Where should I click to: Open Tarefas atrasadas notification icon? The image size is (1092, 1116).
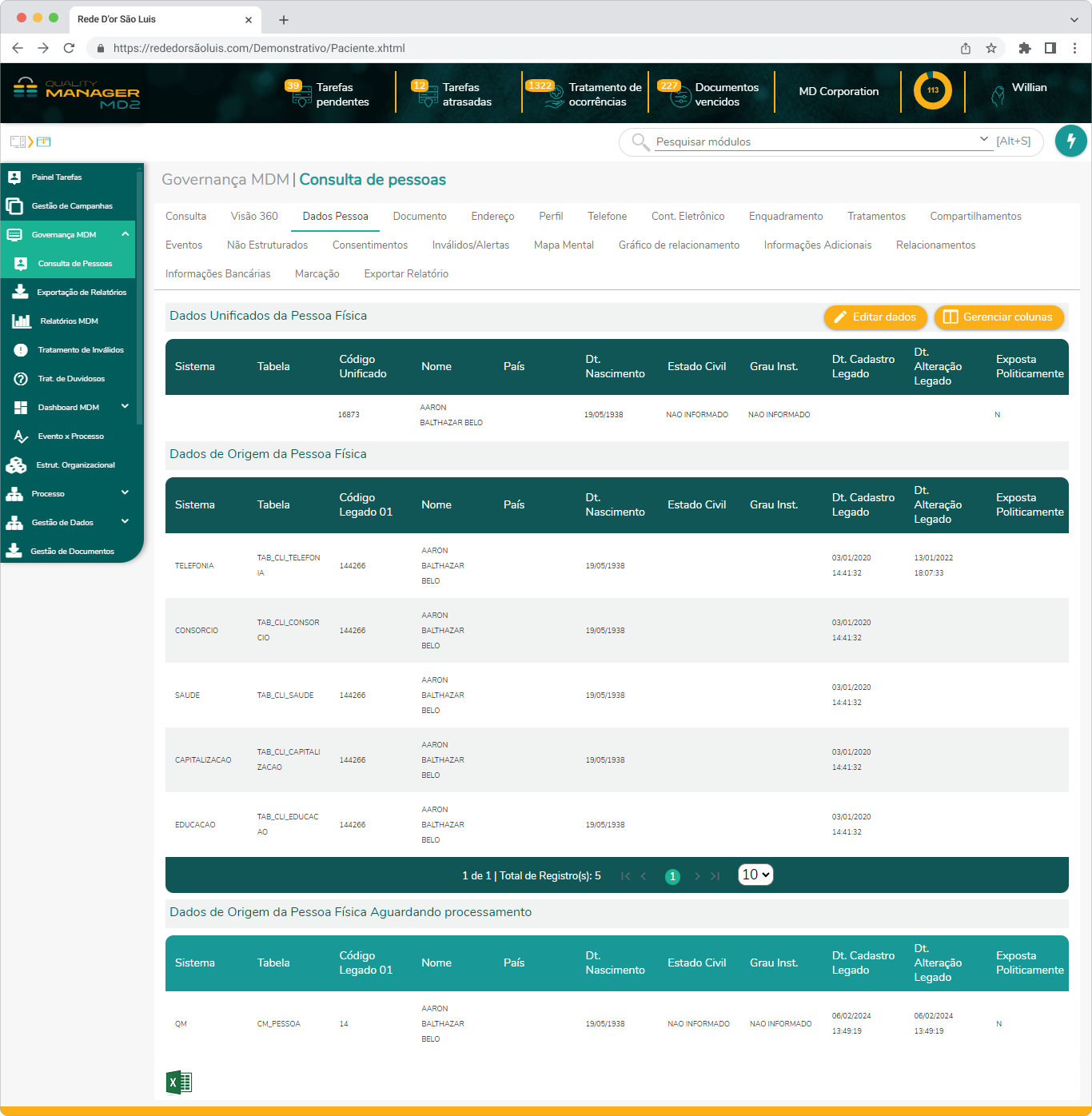(x=427, y=94)
